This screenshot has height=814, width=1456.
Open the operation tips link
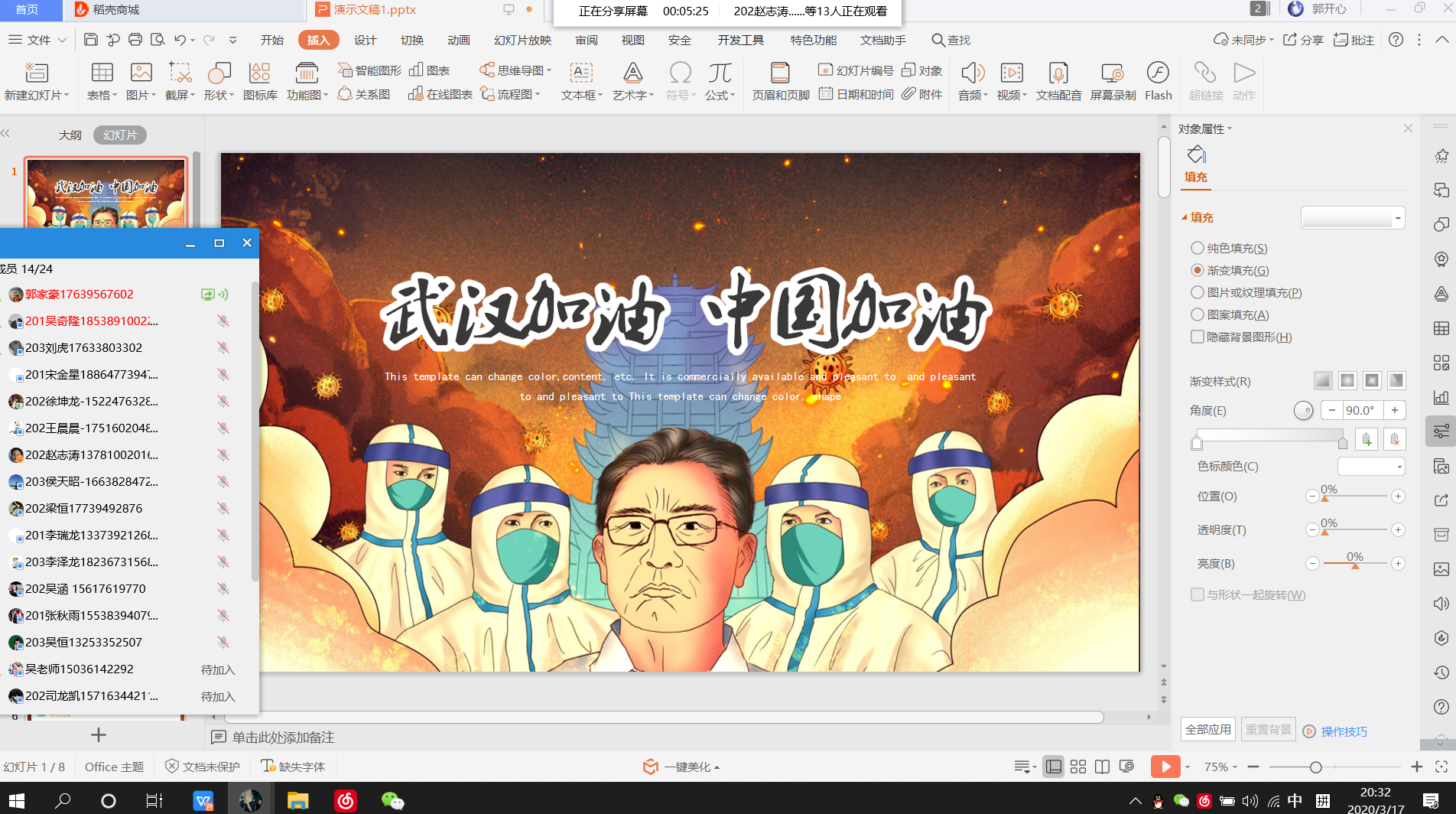pyautogui.click(x=1344, y=731)
